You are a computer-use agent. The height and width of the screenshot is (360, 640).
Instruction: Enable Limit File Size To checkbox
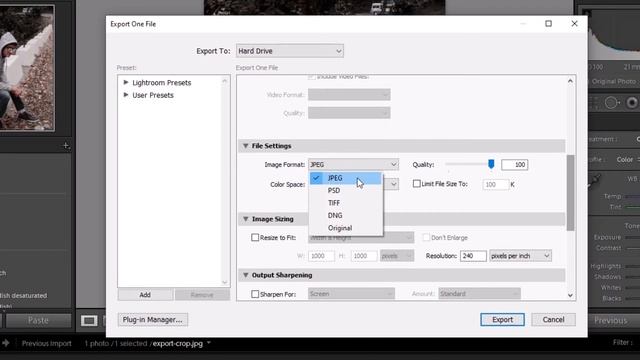[x=416, y=184]
